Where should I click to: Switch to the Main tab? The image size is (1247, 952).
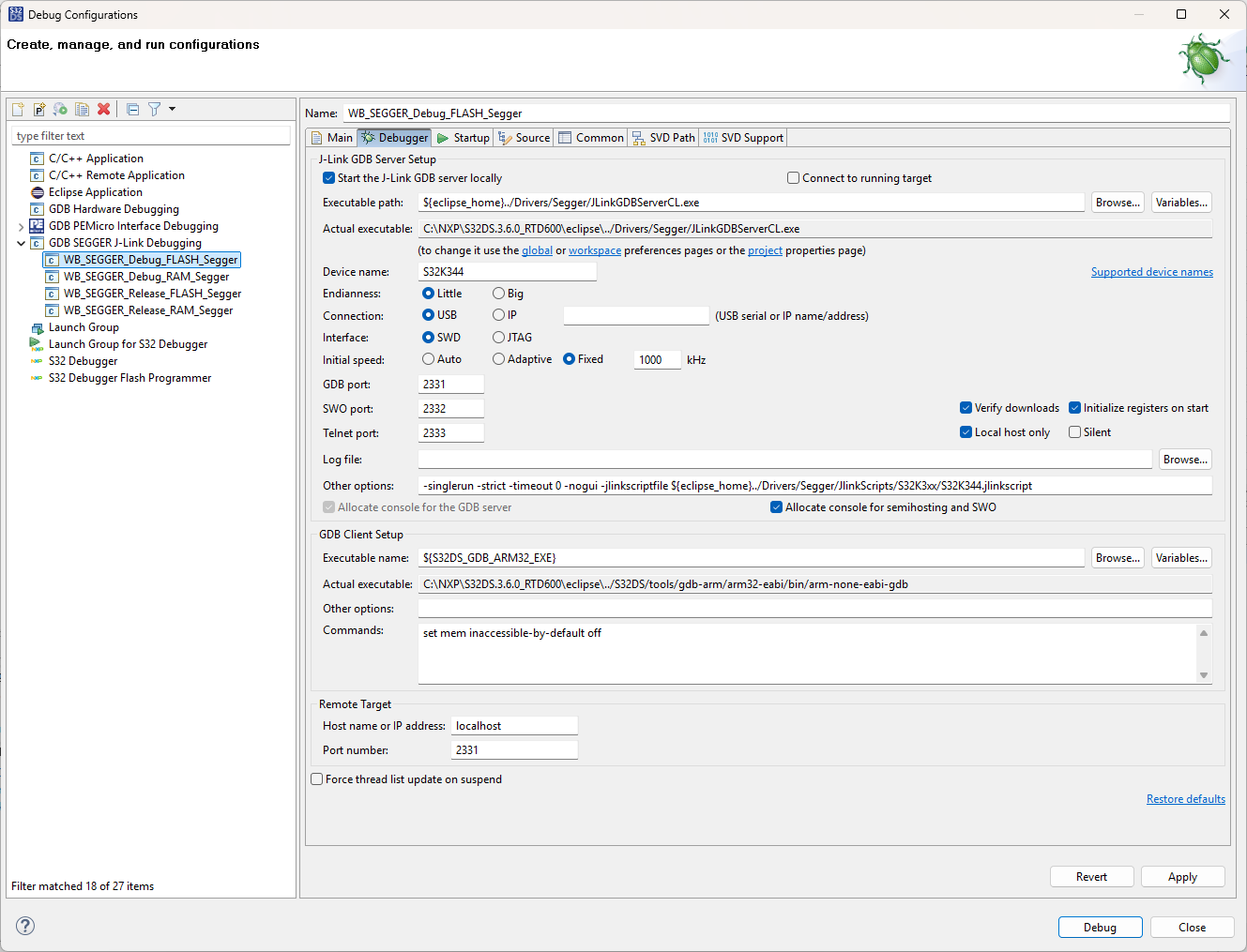(332, 138)
